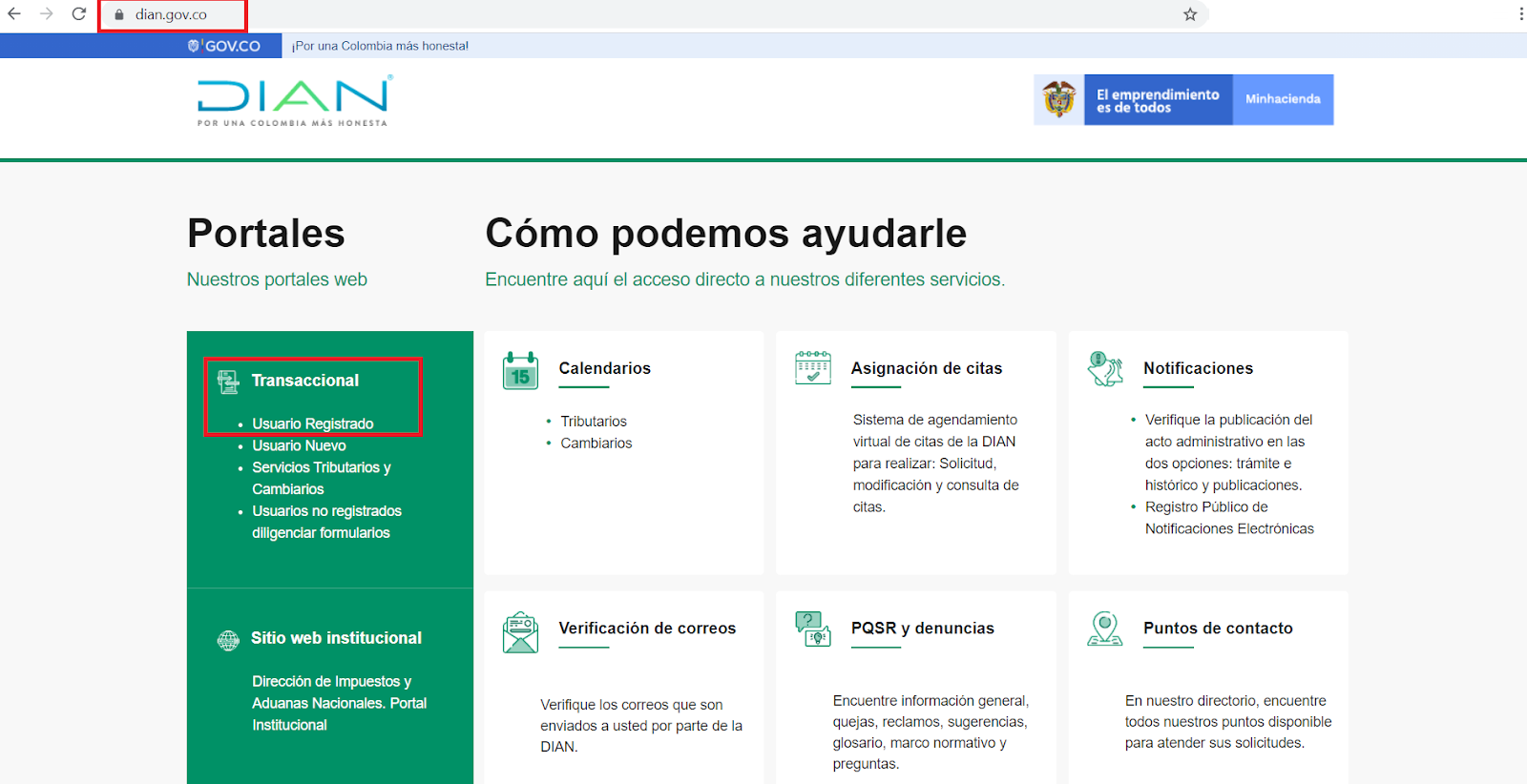
Task: Click the Sitio web institucional heading
Action: 336,638
